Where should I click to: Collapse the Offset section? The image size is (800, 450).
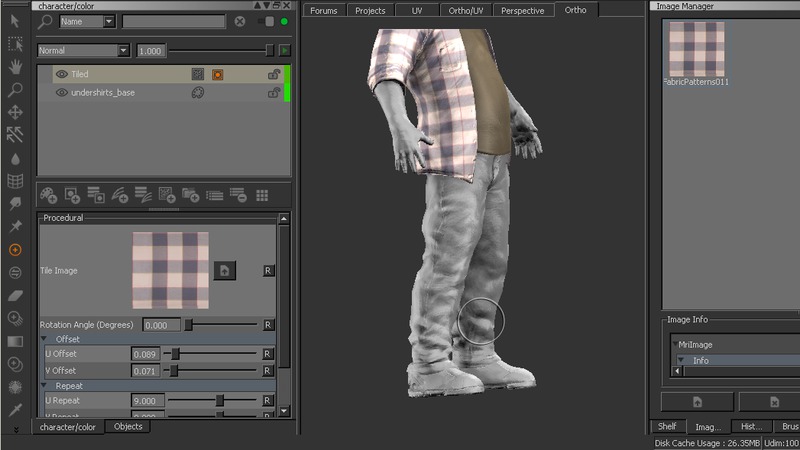(x=45, y=339)
